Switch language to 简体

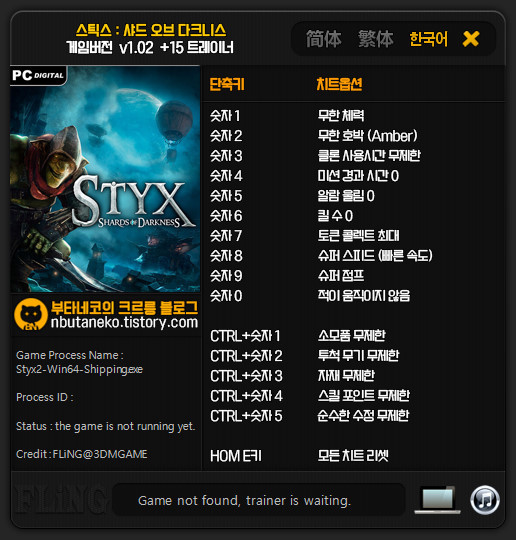(x=324, y=39)
